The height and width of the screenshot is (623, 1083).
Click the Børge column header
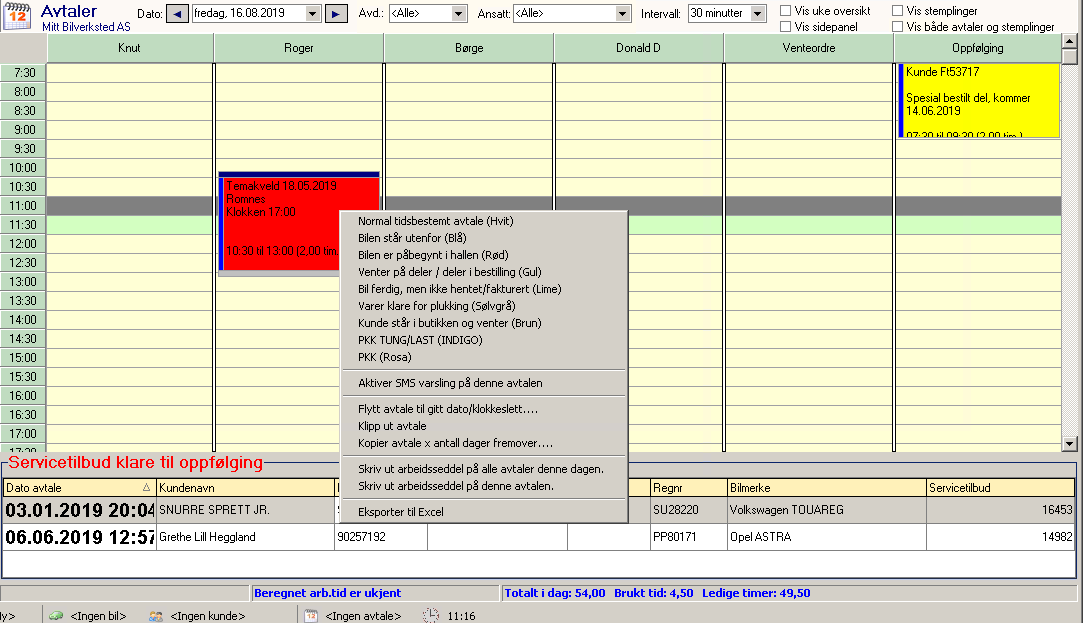[469, 48]
